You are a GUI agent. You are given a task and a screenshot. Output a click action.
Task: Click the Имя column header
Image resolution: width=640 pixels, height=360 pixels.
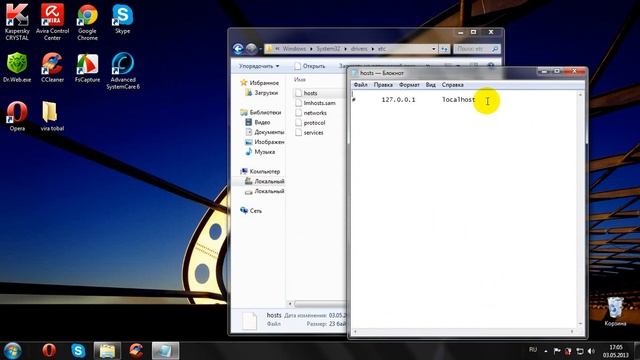tap(300, 80)
